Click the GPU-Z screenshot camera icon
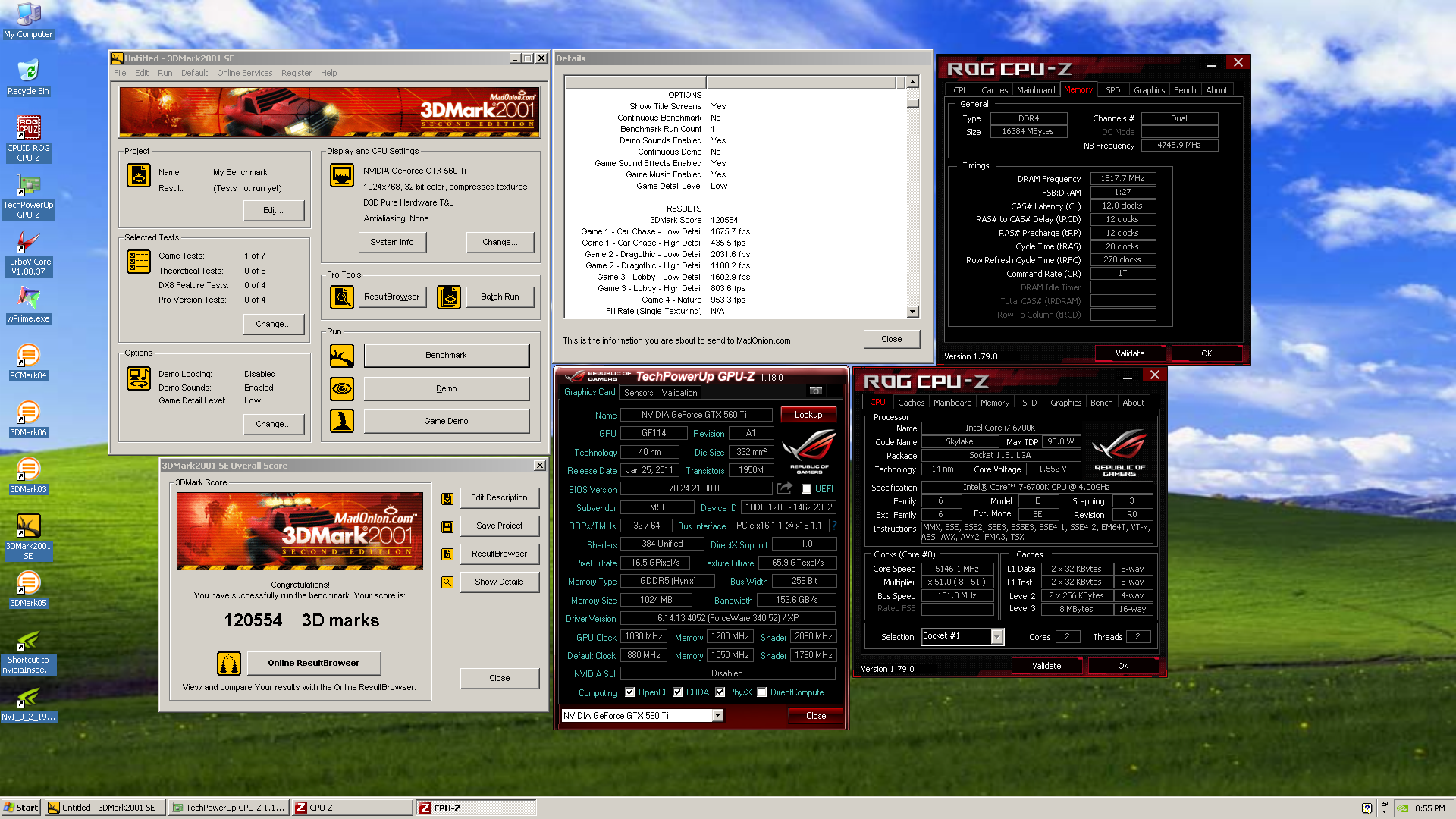 (x=816, y=391)
